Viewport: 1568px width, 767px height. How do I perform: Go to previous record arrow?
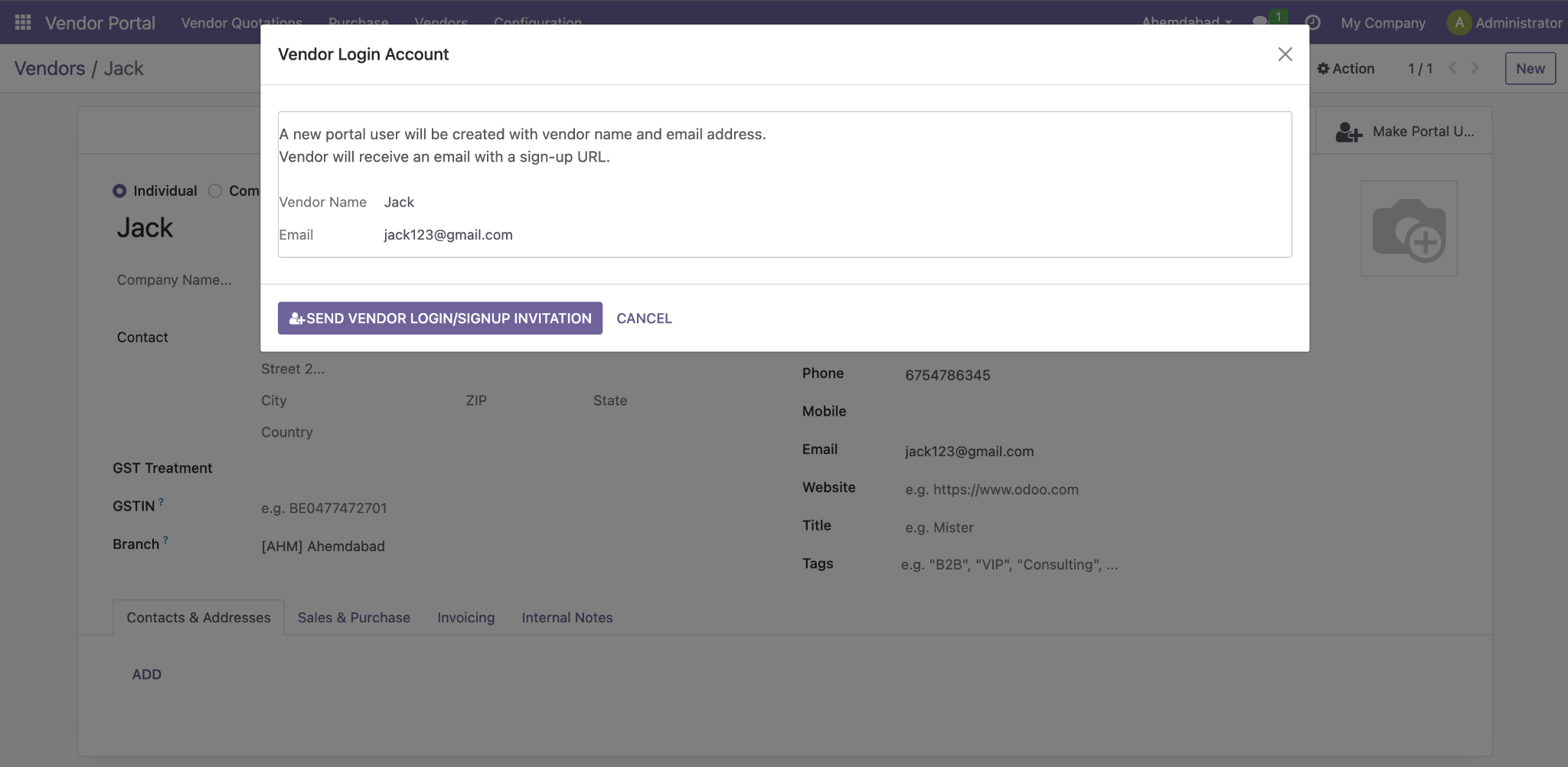1452,68
